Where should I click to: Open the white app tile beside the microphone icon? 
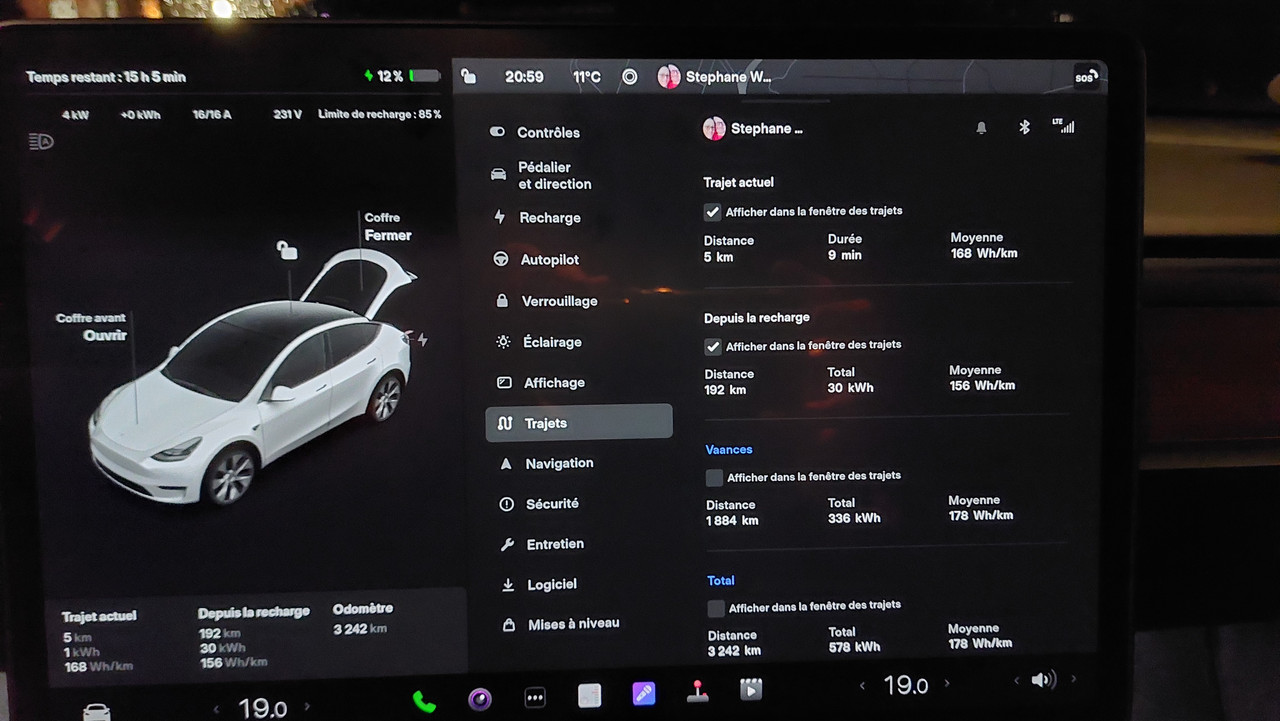589,695
